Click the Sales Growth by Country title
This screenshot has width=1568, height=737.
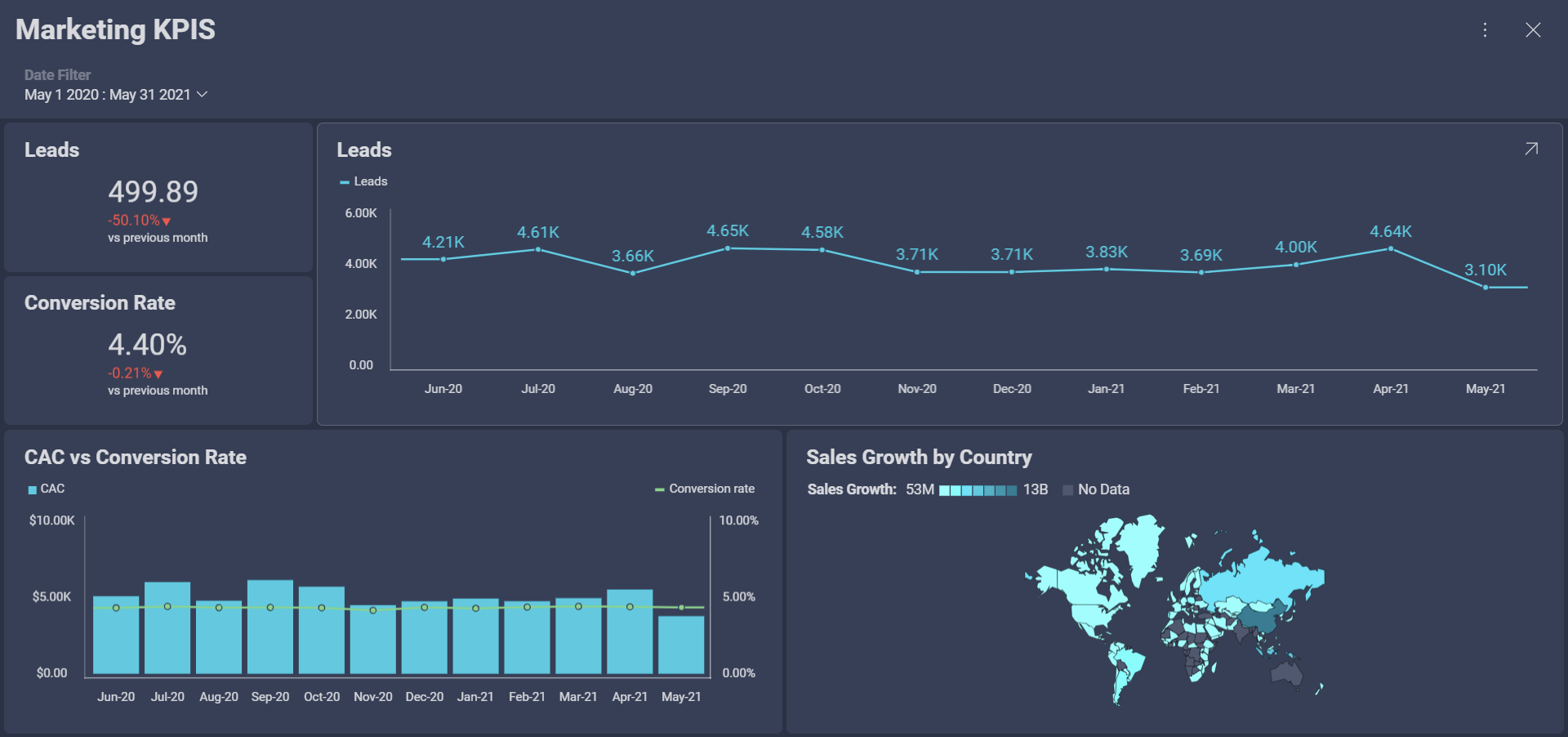click(919, 458)
